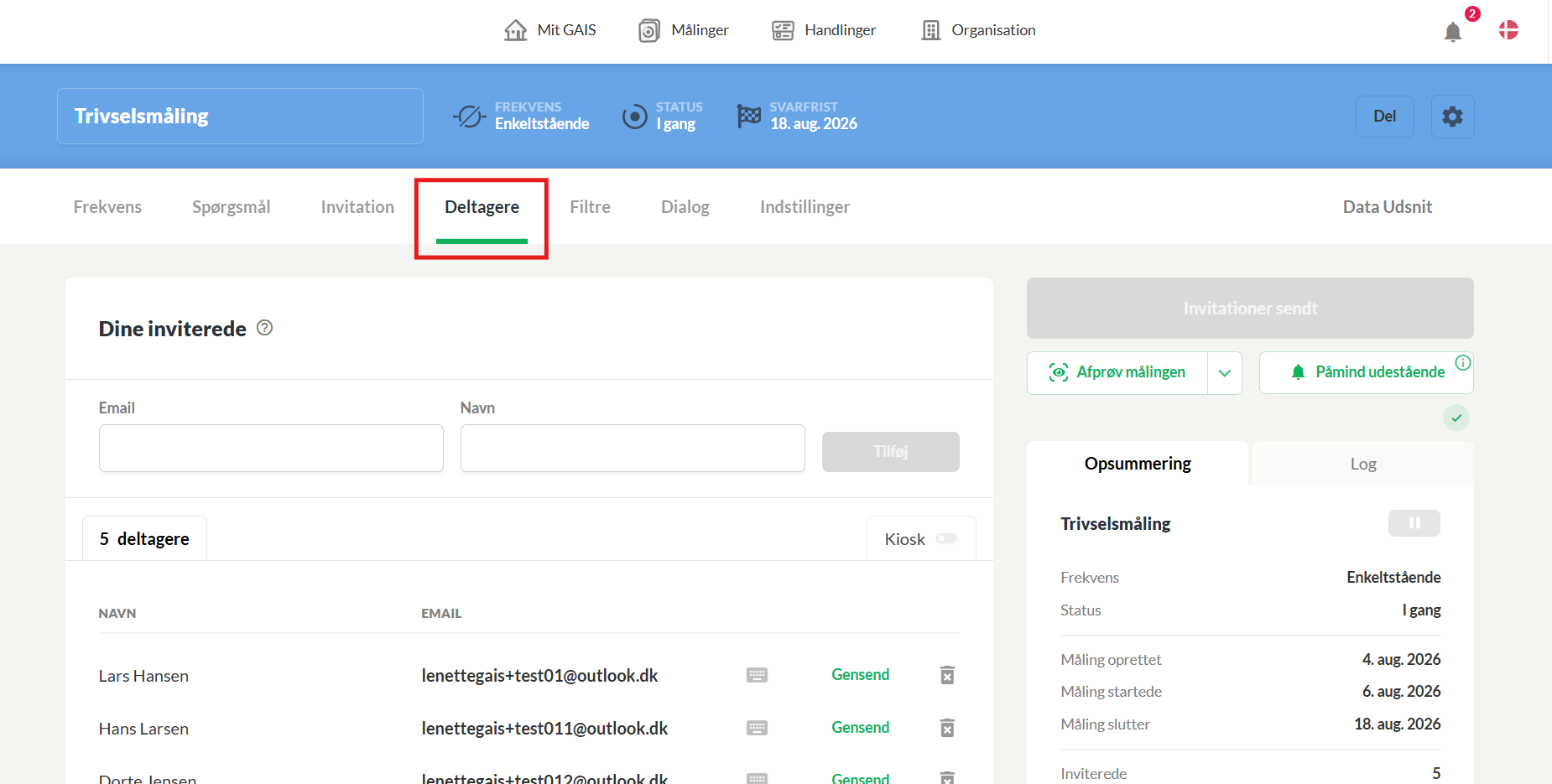Click the Invitationer sendt button
This screenshot has width=1552, height=784.
pyautogui.click(x=1250, y=309)
